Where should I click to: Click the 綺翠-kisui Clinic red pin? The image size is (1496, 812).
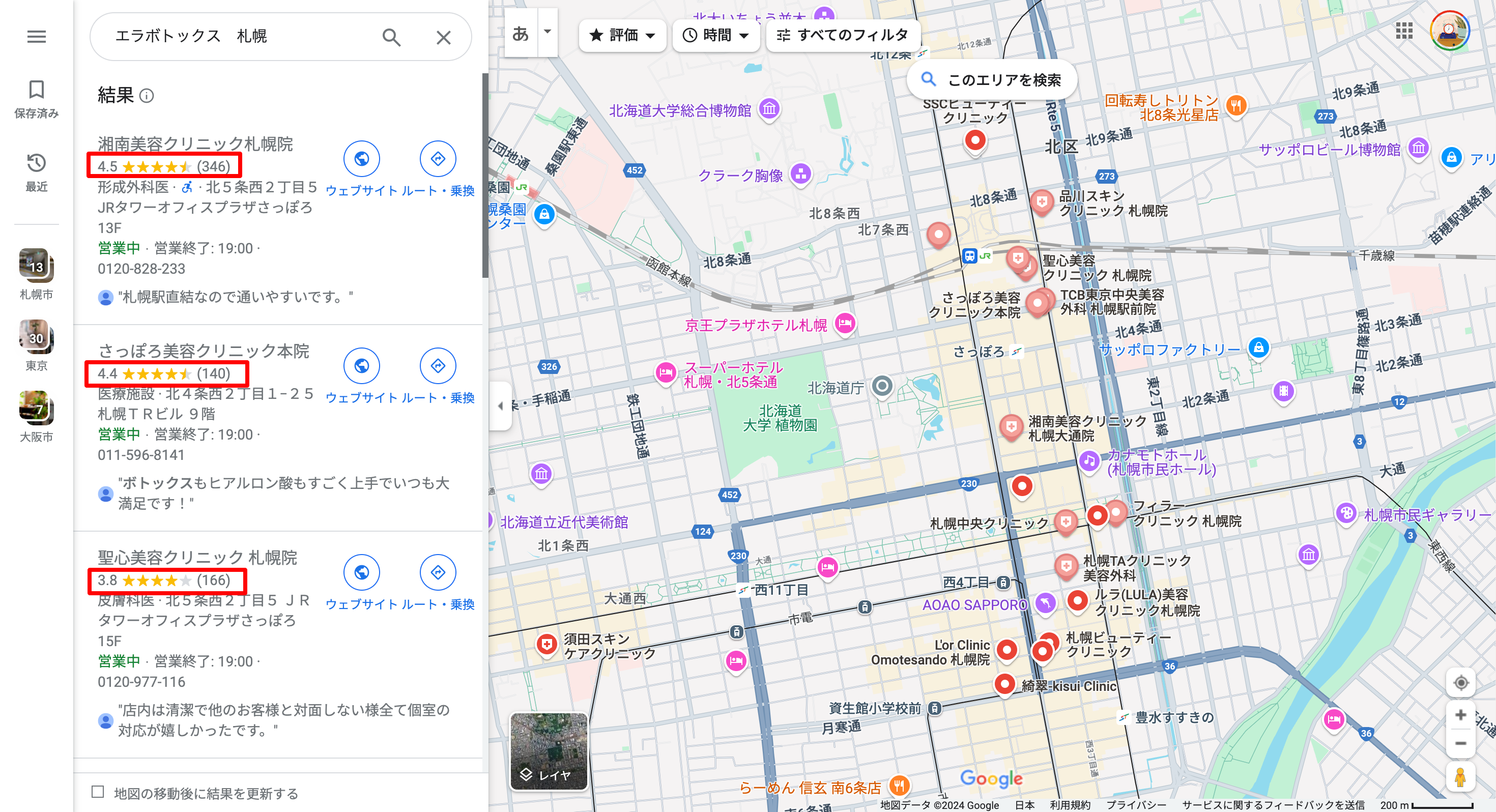[1004, 684]
